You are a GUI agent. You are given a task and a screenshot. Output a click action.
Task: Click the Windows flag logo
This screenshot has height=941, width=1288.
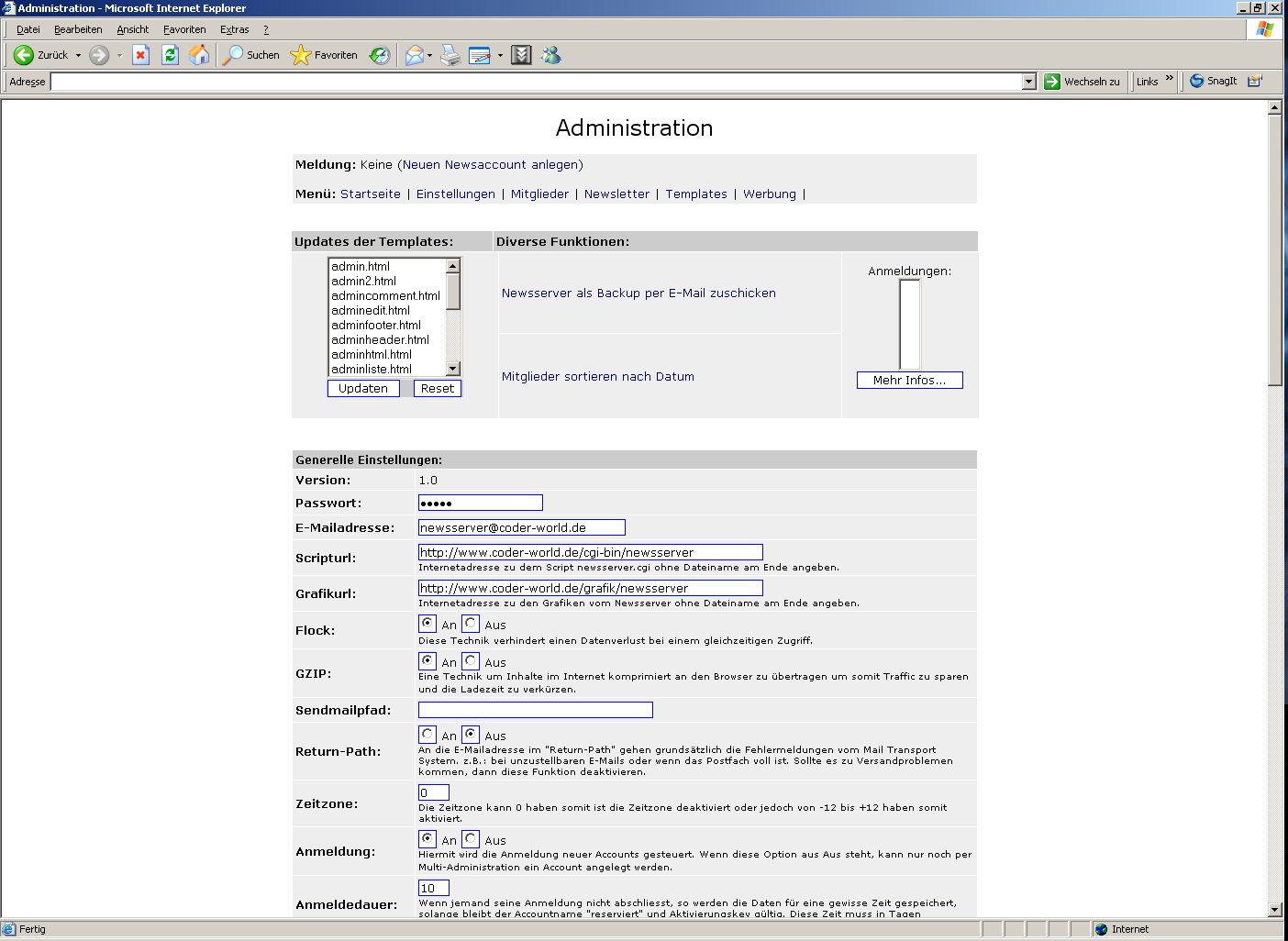[x=1265, y=29]
